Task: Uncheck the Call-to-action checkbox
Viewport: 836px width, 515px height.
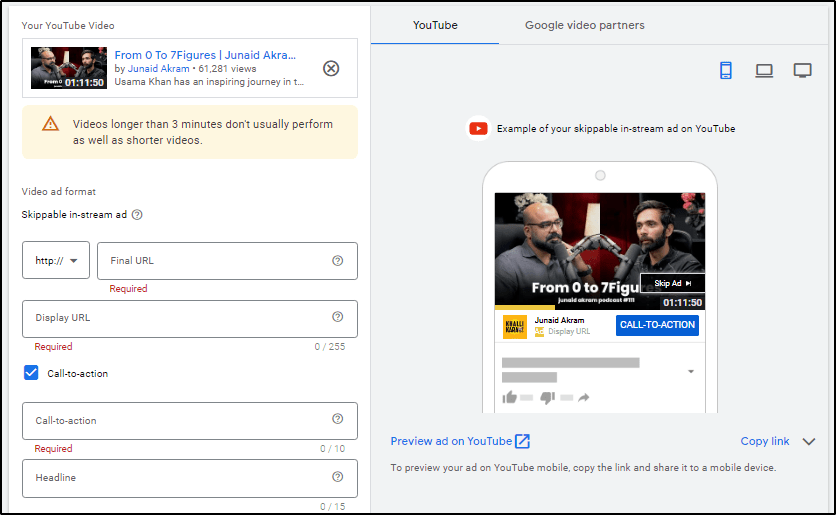Action: pos(31,373)
